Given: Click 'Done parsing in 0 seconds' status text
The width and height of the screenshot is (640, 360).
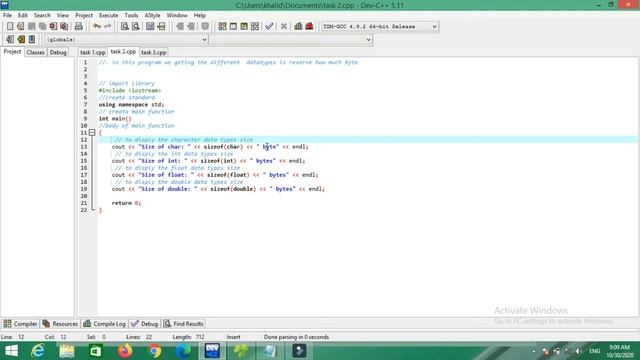Looking at the screenshot, I should [x=296, y=337].
